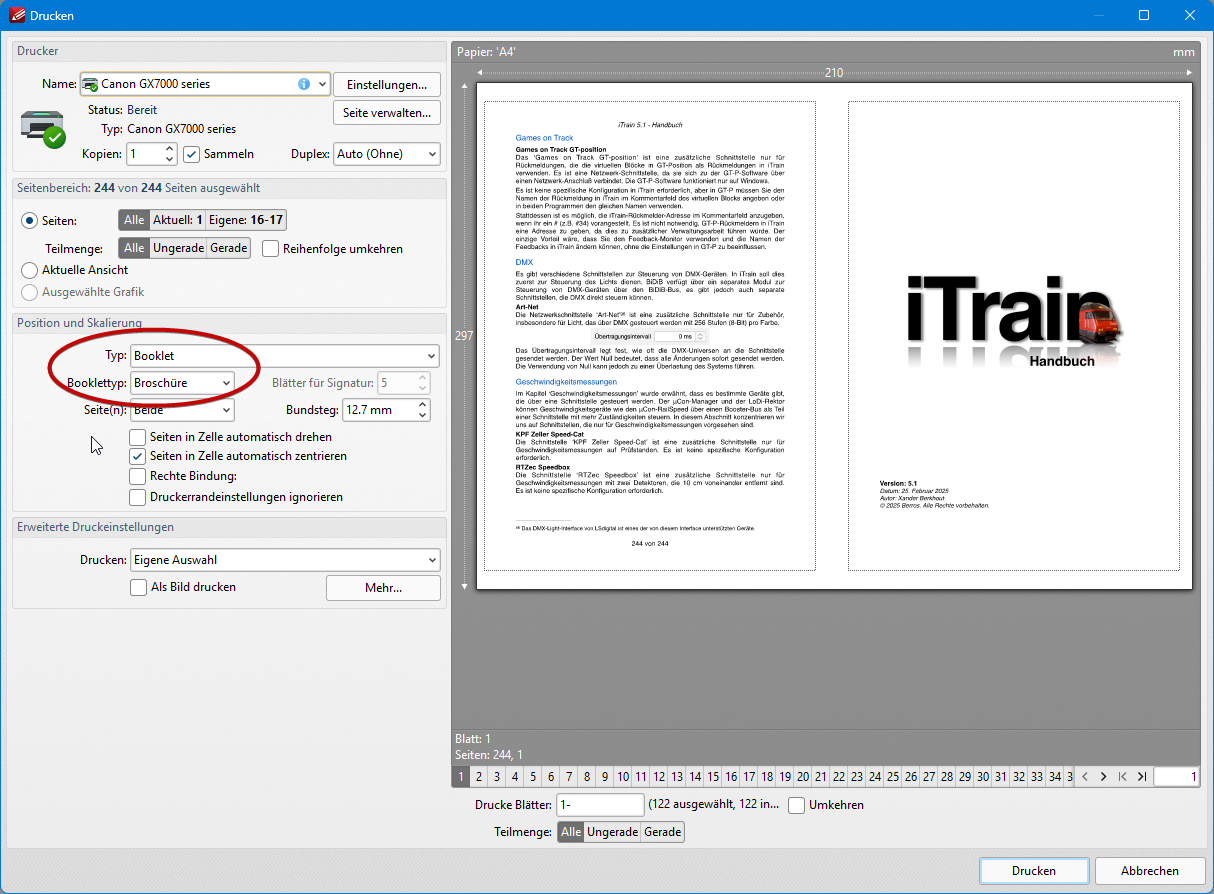This screenshot has height=894, width=1214.
Task: Choose Ungerade in page range Teilmenge
Action: pos(178,249)
